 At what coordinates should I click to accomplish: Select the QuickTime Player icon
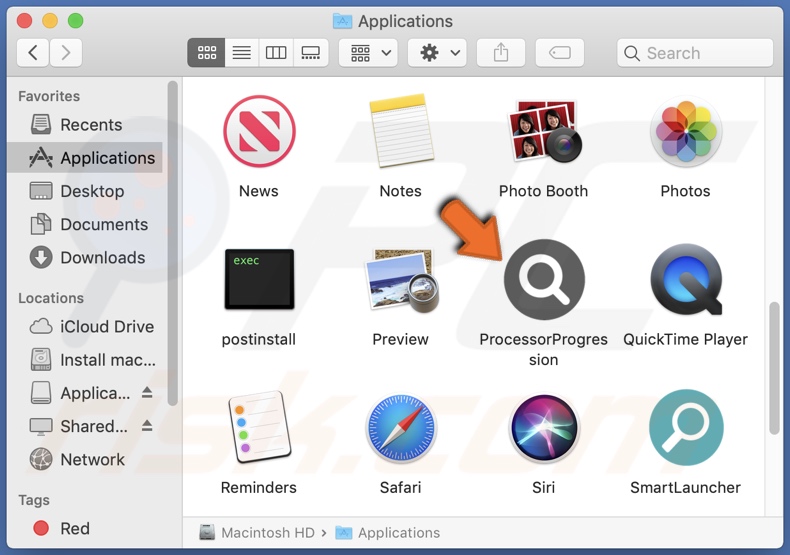coord(686,280)
